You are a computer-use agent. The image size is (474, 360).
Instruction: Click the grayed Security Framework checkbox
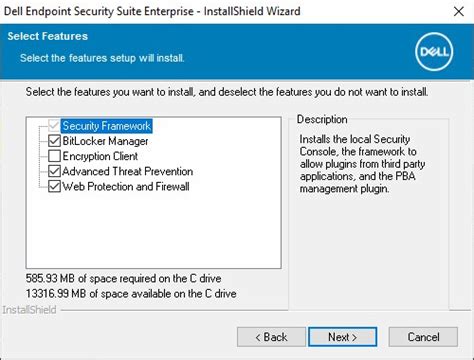tap(54, 126)
